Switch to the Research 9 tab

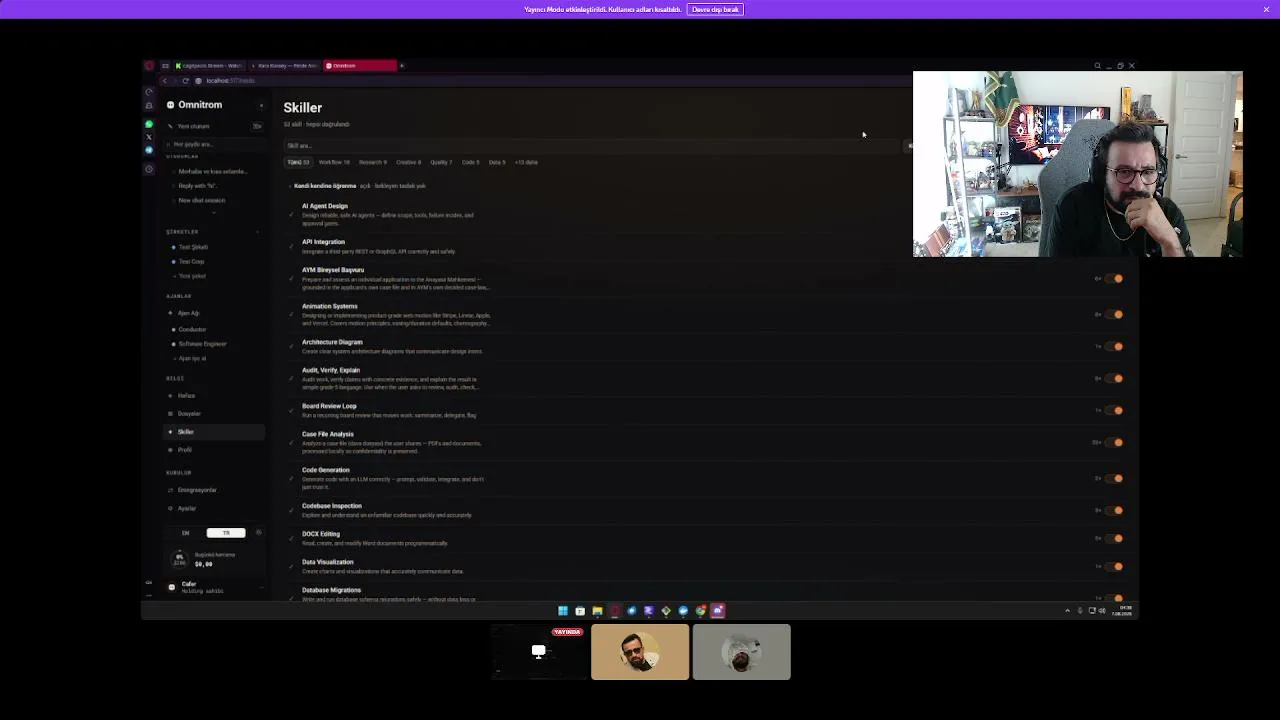point(372,162)
